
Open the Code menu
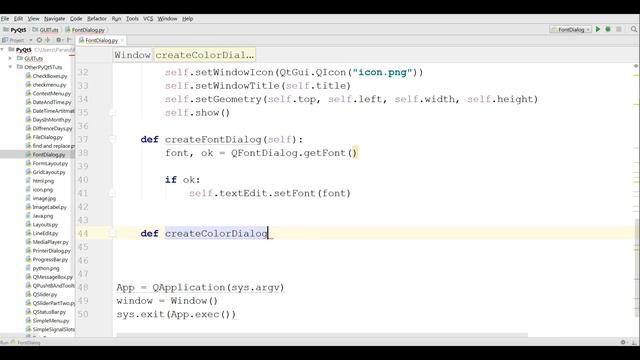coord(76,19)
